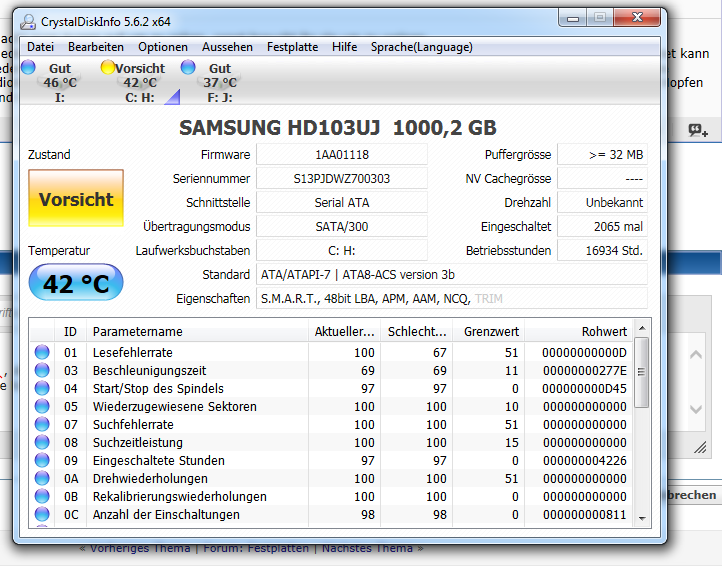Click background forum textbox scroll down arrow
This screenshot has height=575, width=722.
696,409
